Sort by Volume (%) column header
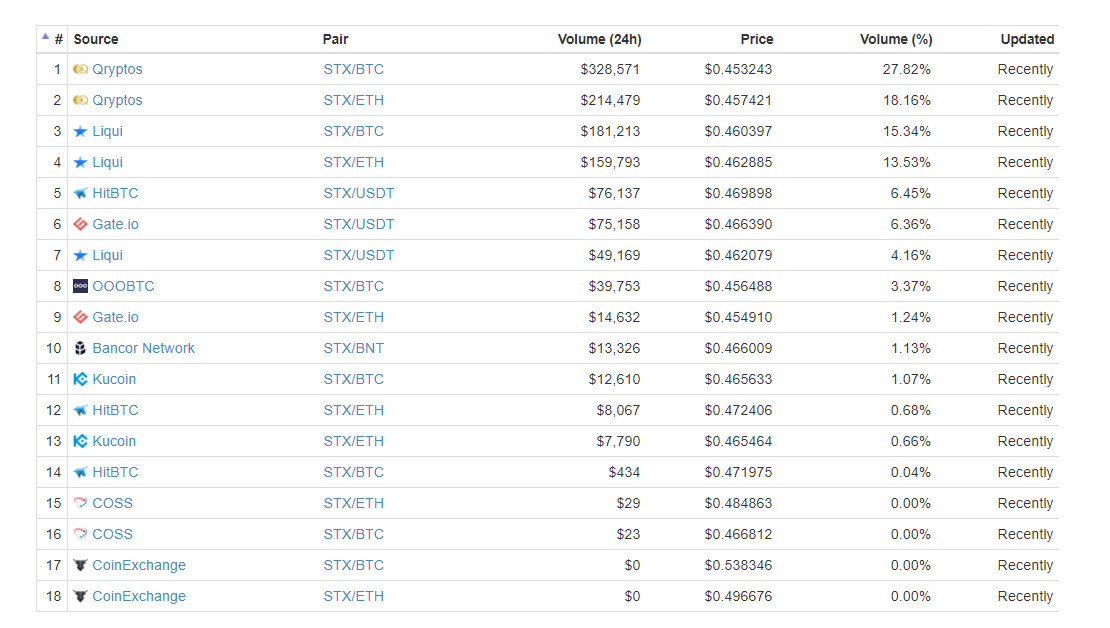Screen dimensions: 1110x628 896,40
